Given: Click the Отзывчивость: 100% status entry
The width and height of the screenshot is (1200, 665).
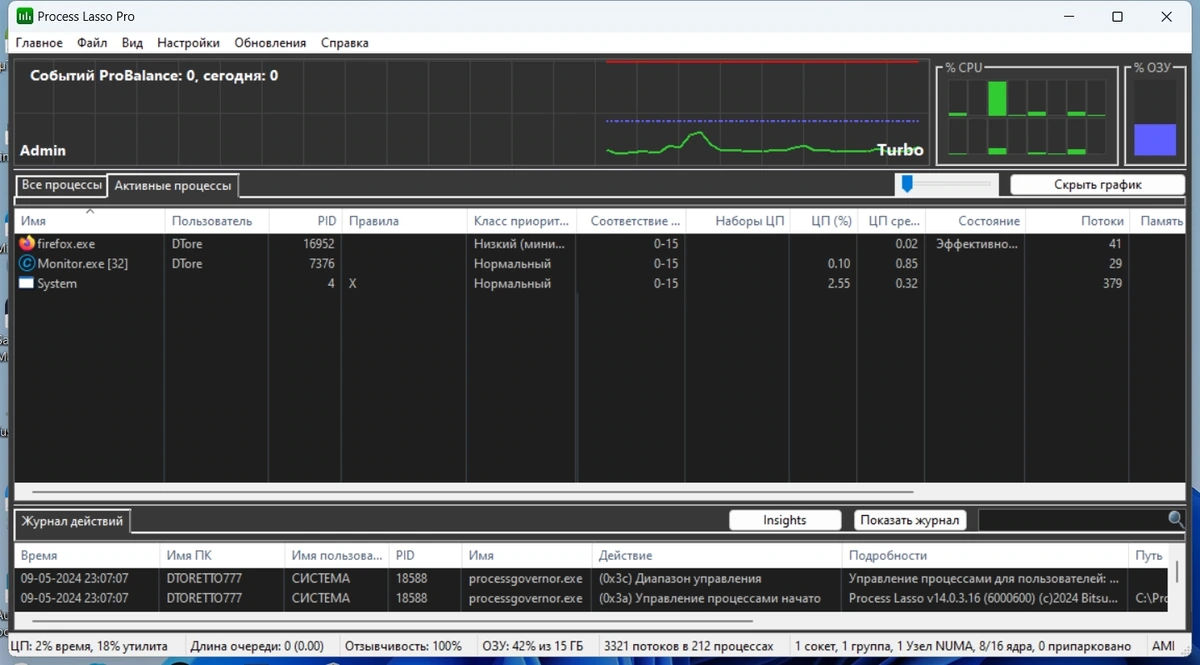Looking at the screenshot, I should coord(403,647).
